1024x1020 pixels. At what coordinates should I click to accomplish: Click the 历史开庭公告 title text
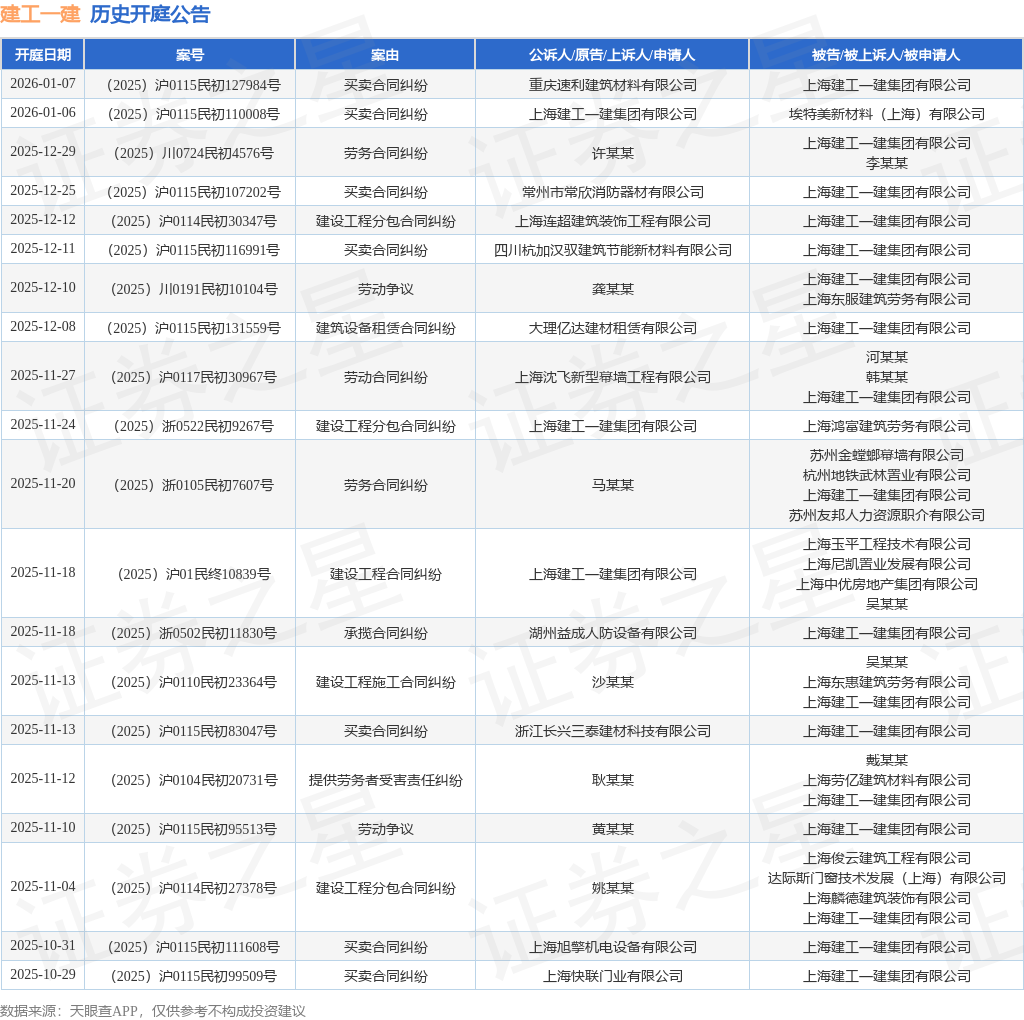[150, 14]
